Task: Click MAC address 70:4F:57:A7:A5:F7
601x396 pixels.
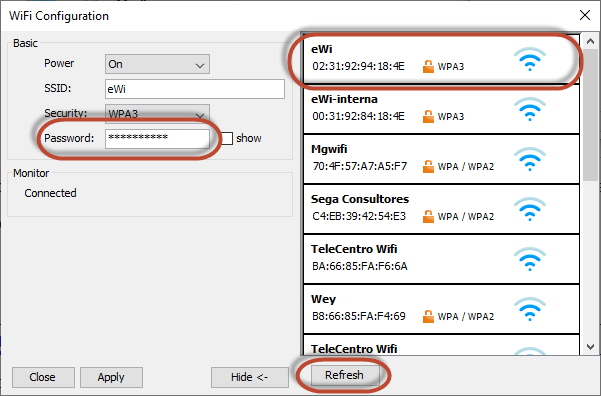Action: pos(360,166)
